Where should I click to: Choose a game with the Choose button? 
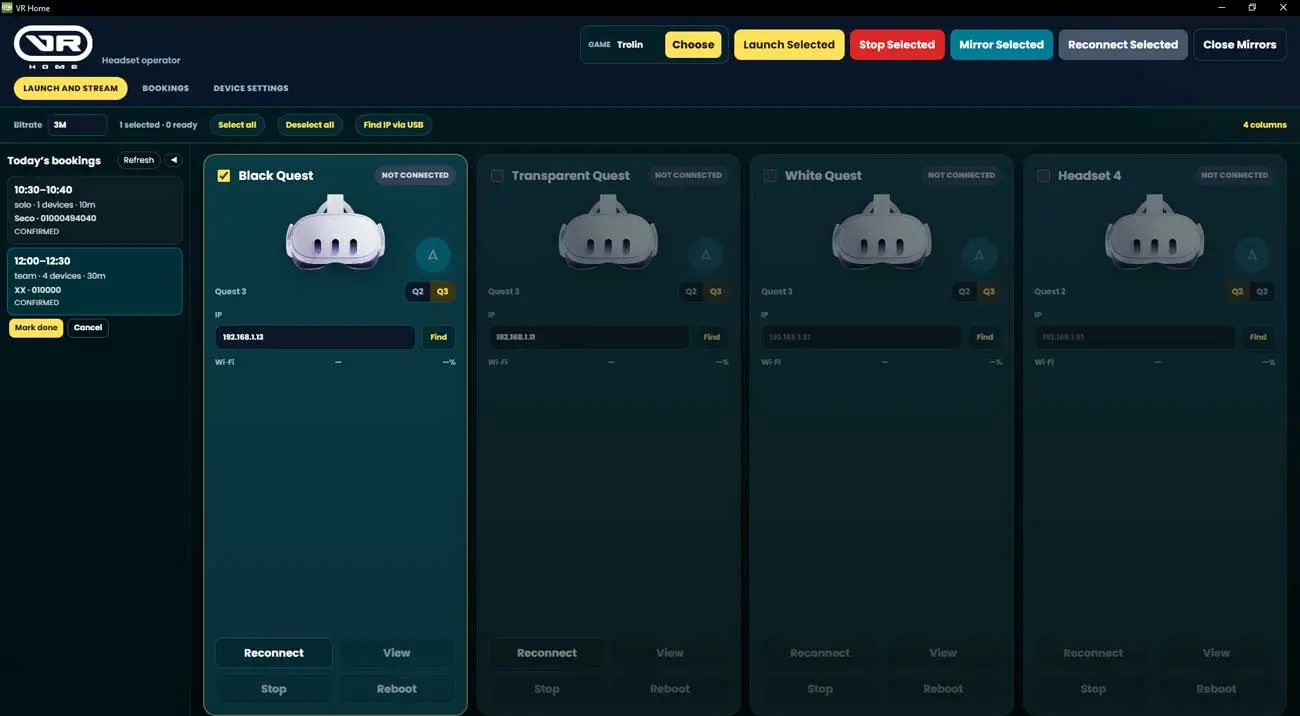pyautogui.click(x=693, y=44)
